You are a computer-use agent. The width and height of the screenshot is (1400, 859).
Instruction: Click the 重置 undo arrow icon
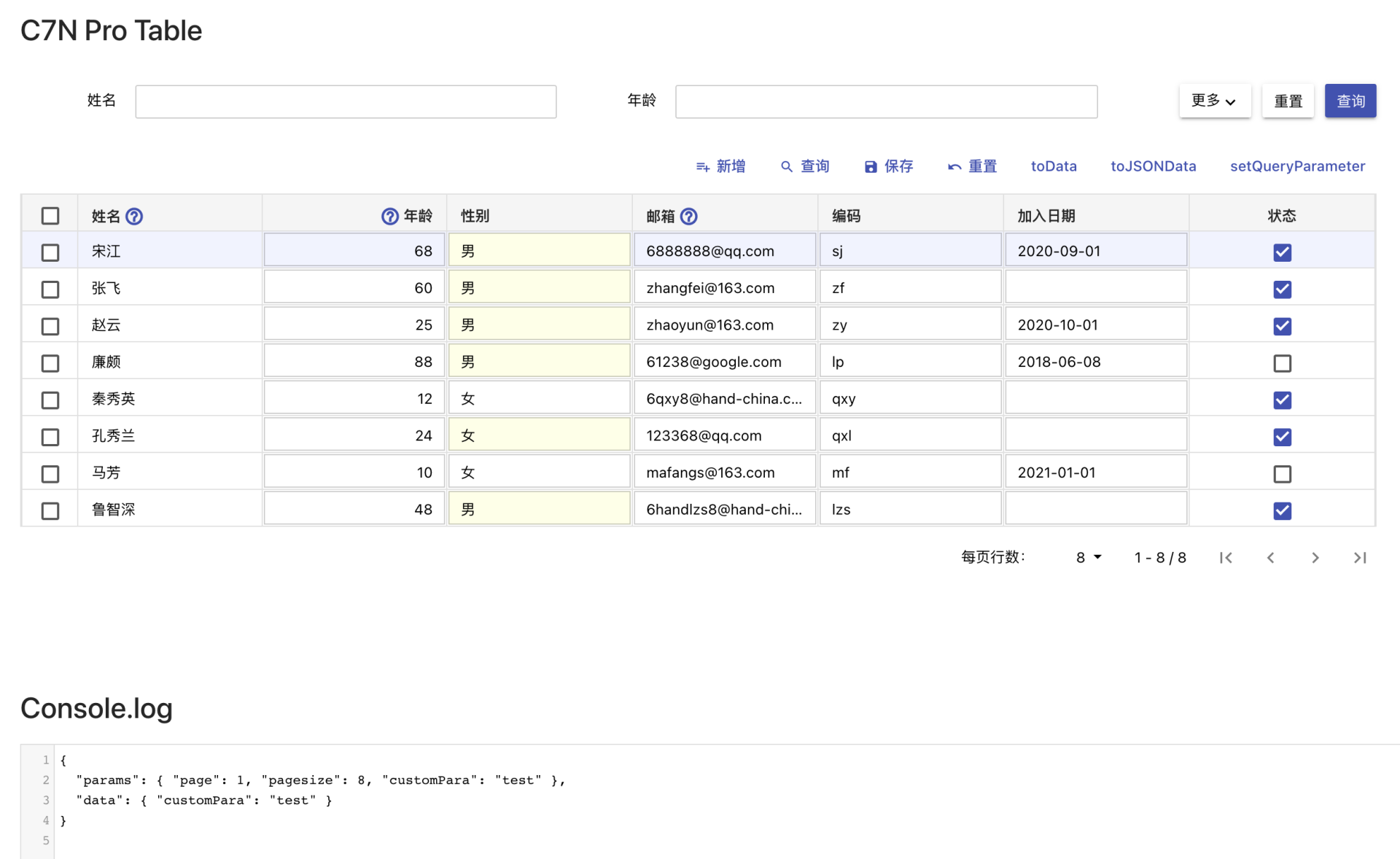(954, 166)
